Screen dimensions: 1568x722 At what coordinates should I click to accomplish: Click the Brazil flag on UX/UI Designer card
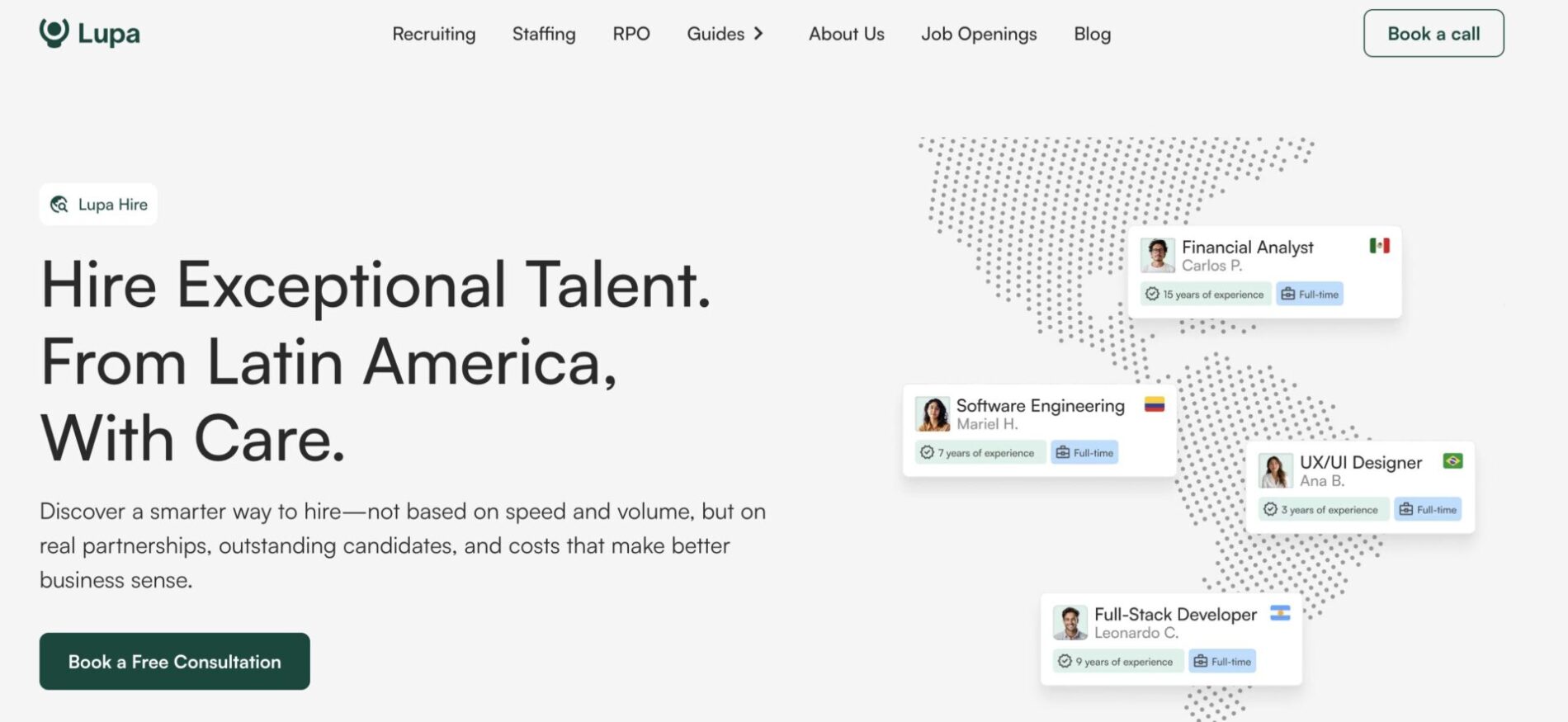click(1452, 461)
